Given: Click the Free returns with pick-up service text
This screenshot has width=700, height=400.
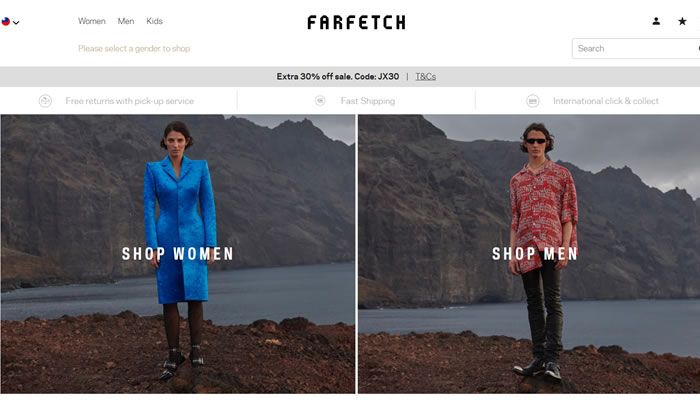Looking at the screenshot, I should pyautogui.click(x=129, y=101).
